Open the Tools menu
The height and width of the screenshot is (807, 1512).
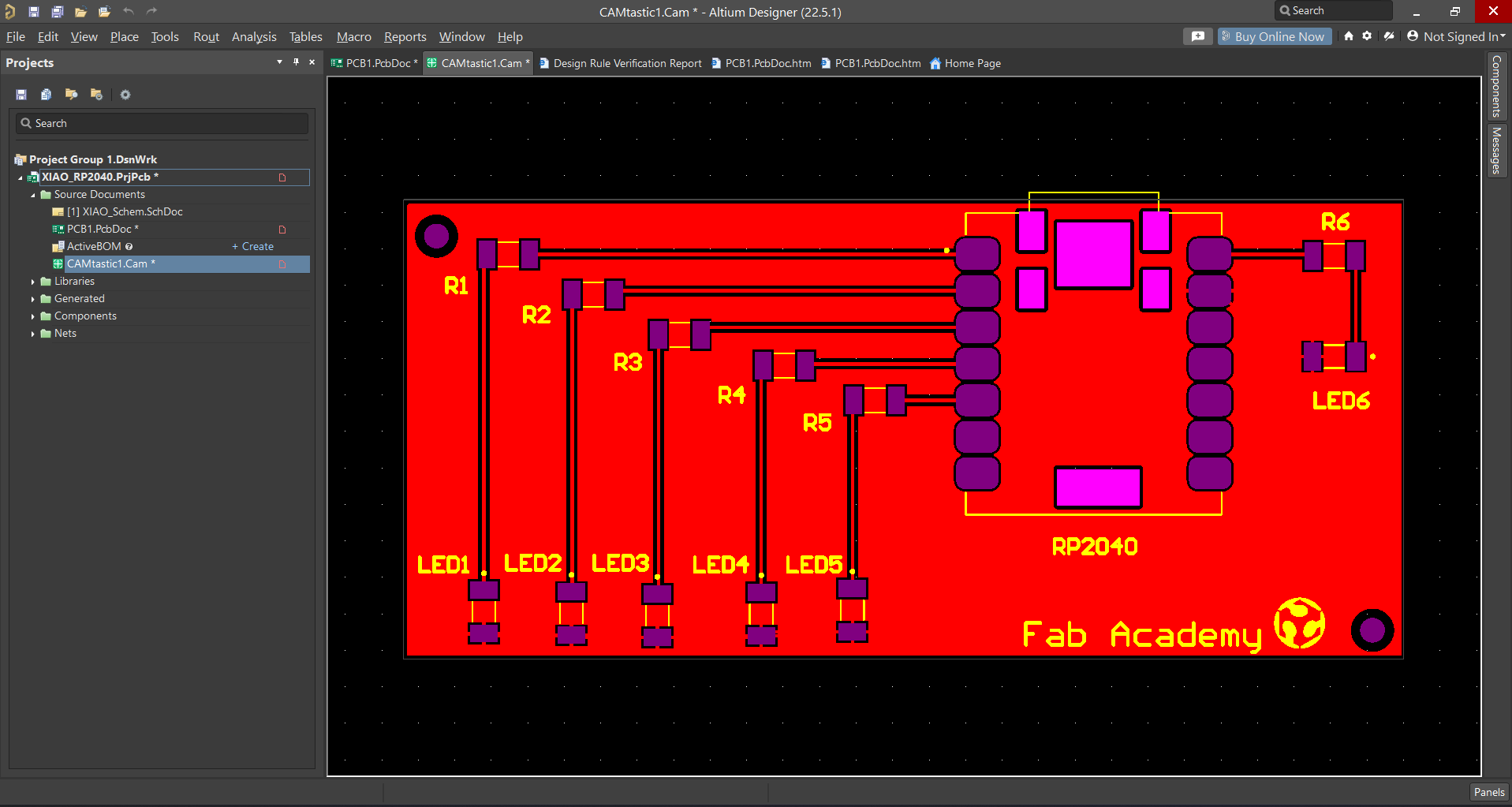(x=165, y=36)
